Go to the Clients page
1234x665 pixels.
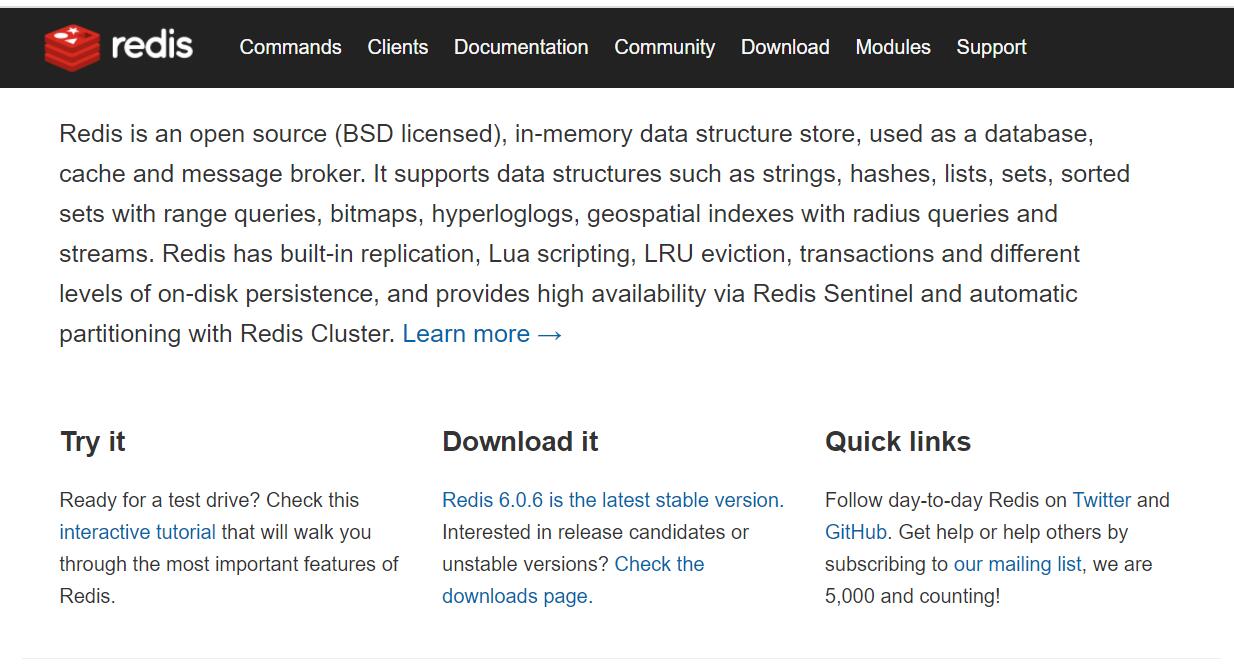click(x=397, y=47)
